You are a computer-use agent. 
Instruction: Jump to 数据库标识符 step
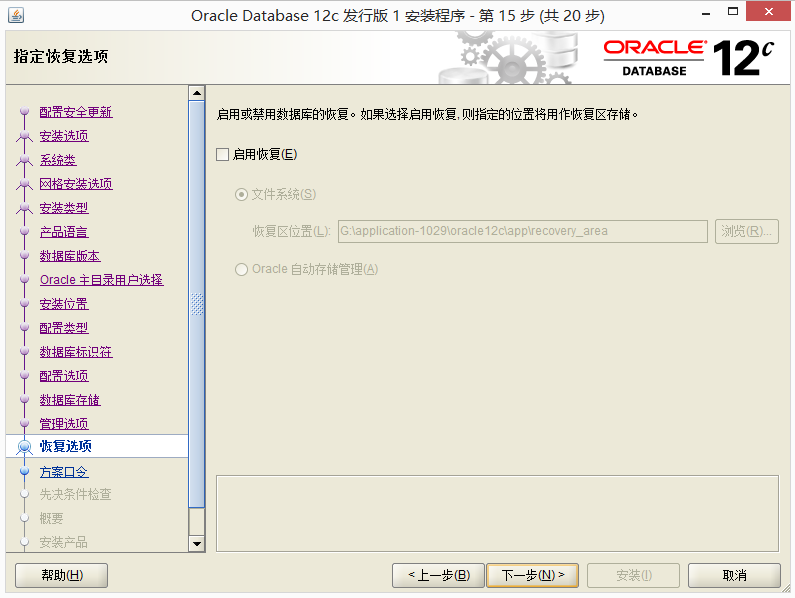tap(76, 352)
